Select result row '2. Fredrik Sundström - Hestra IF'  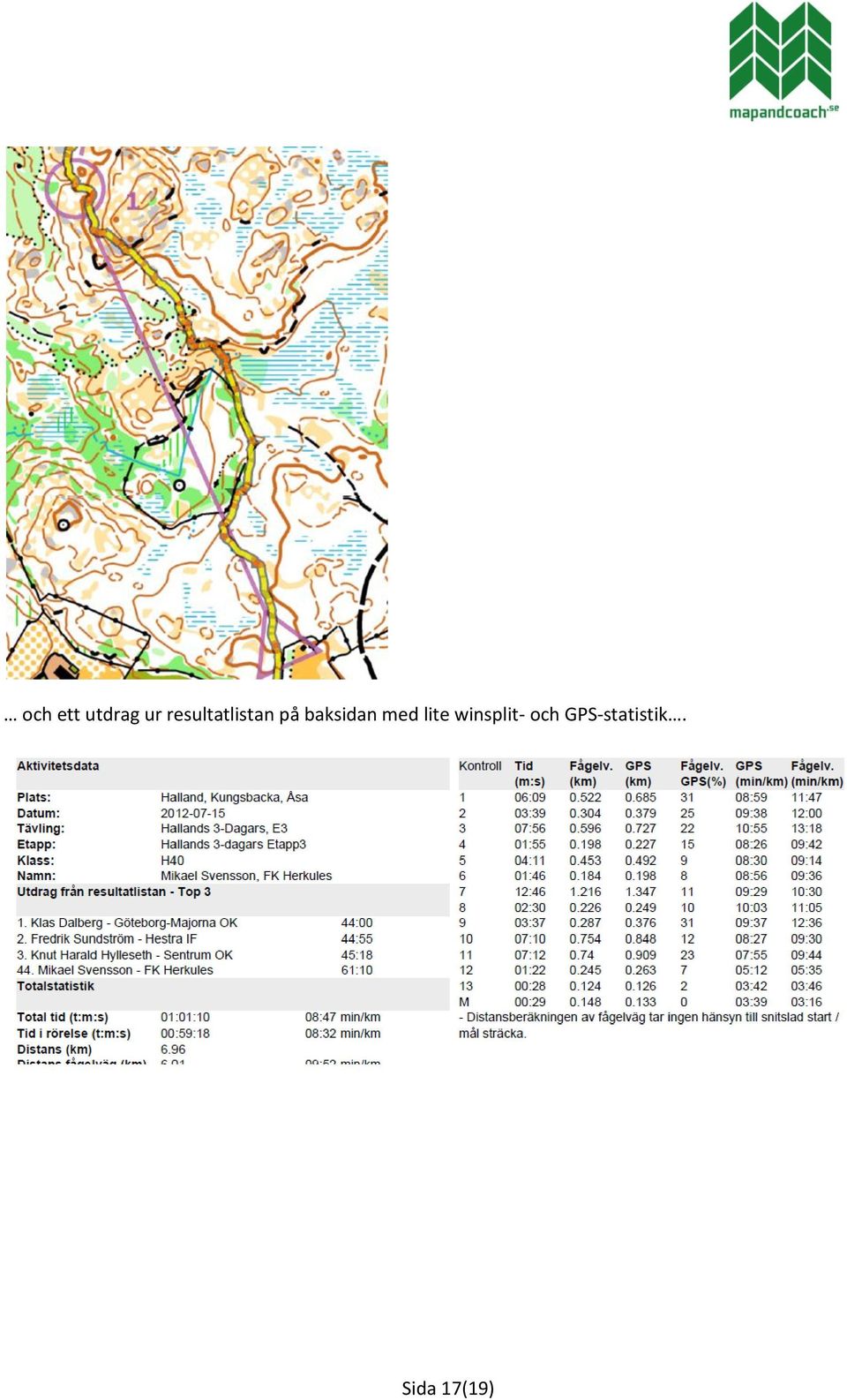[x=107, y=938]
